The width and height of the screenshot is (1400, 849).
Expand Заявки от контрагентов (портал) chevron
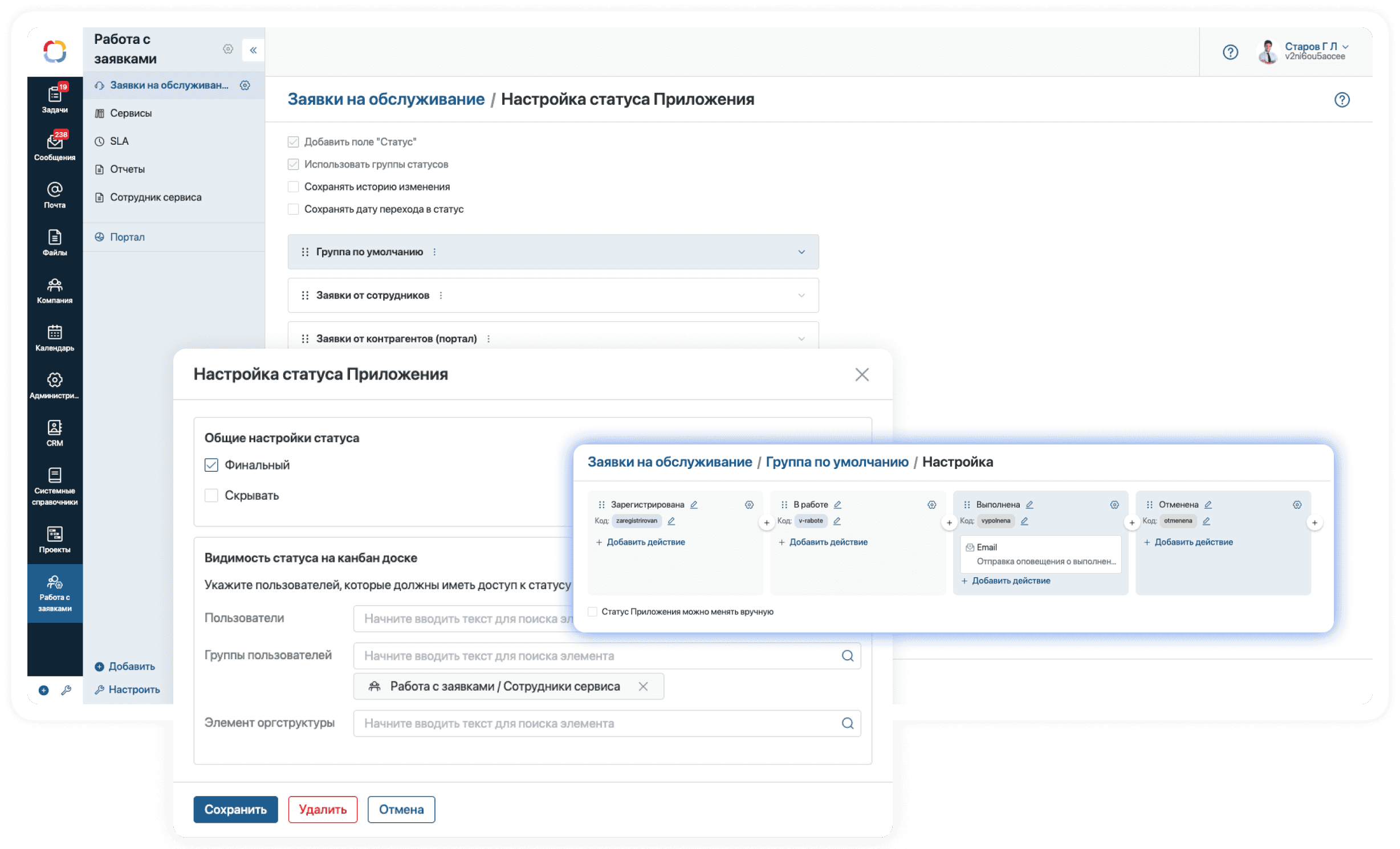point(801,338)
